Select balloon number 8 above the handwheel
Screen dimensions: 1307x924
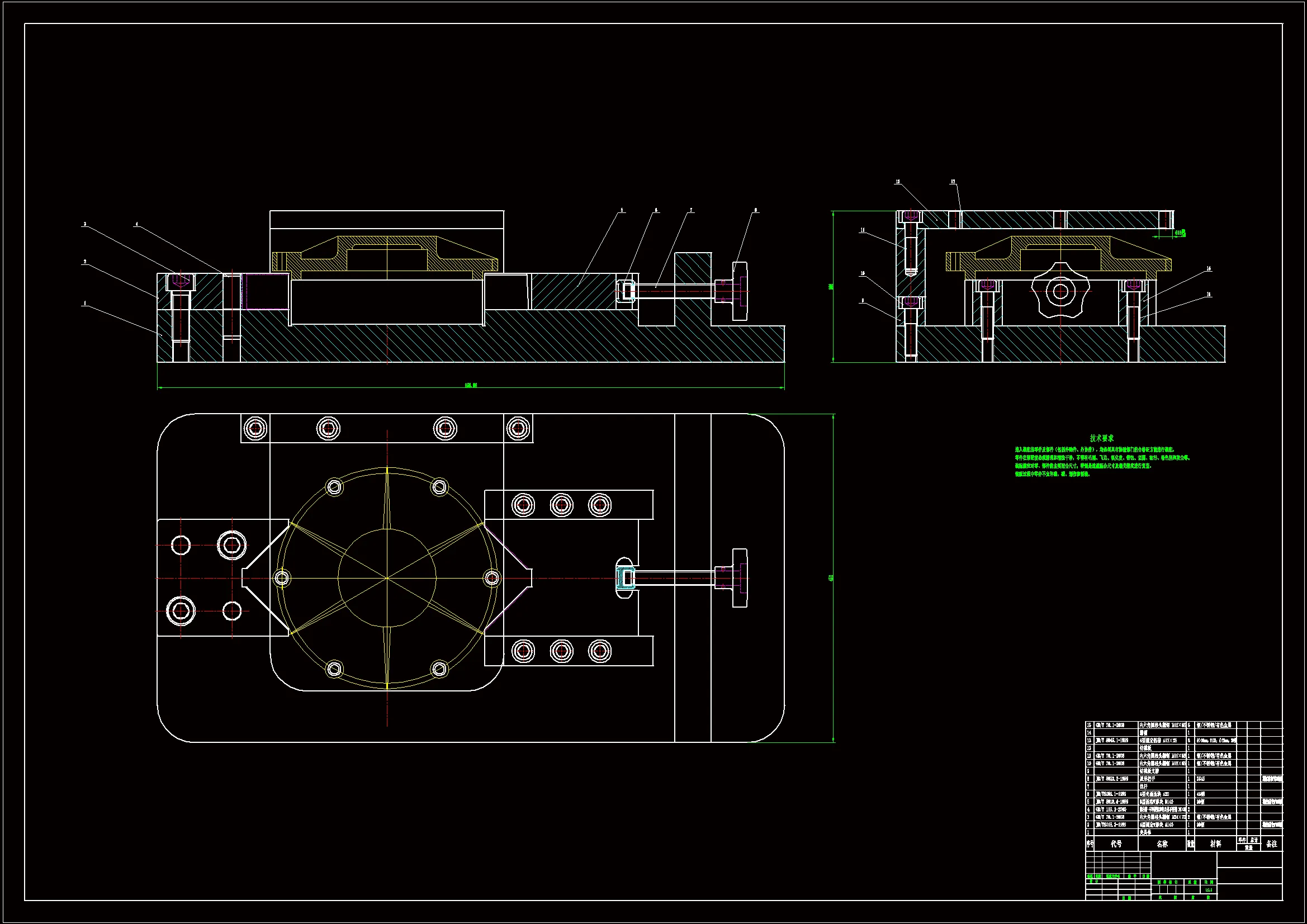756,210
